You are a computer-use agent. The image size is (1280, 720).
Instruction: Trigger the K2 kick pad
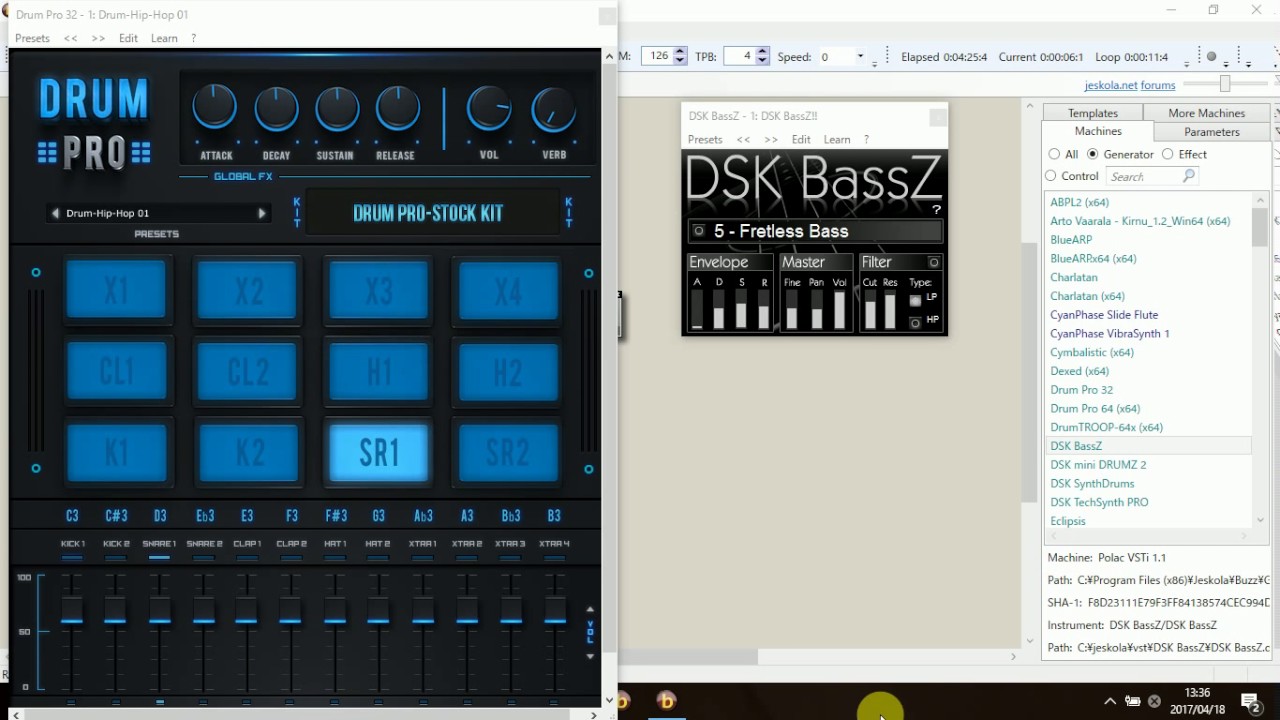[248, 453]
